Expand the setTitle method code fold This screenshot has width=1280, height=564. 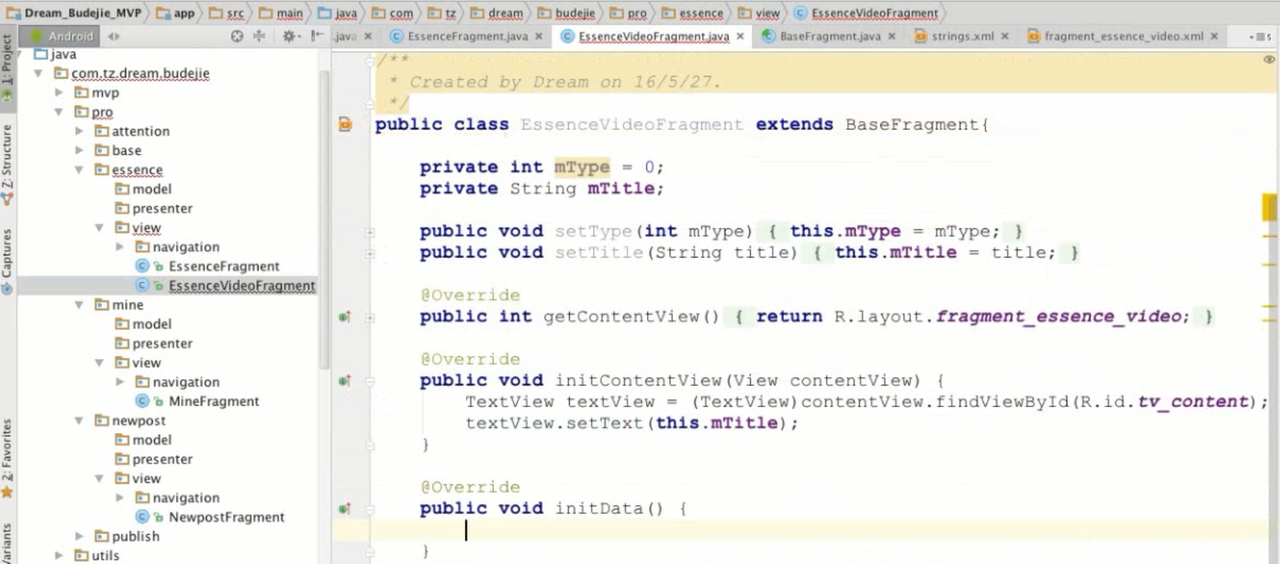pyautogui.click(x=370, y=253)
